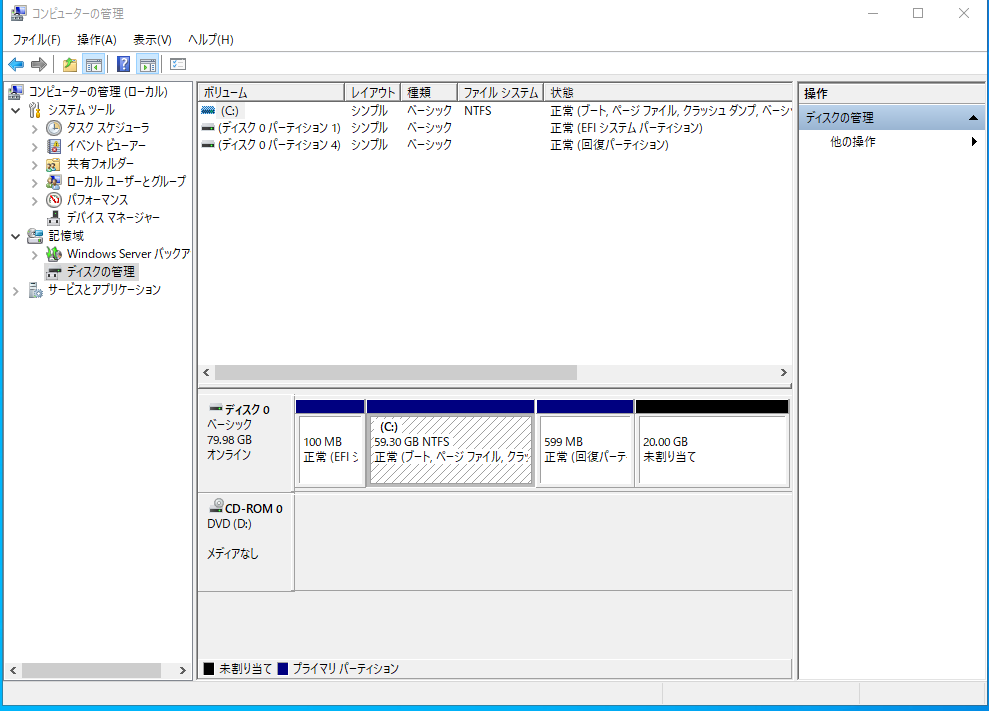Click the Up one level folder icon

pyautogui.click(x=70, y=65)
